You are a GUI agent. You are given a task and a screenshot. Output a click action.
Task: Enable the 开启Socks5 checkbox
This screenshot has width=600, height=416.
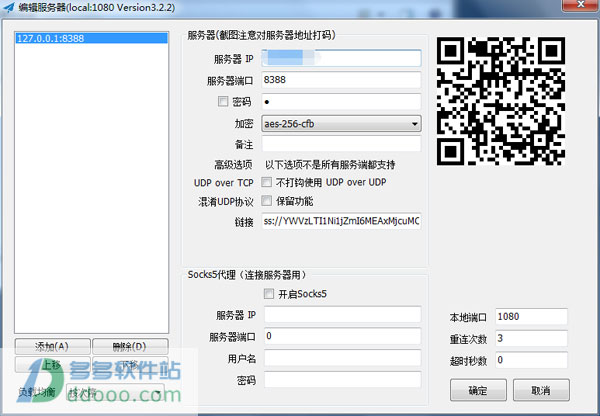point(267,294)
